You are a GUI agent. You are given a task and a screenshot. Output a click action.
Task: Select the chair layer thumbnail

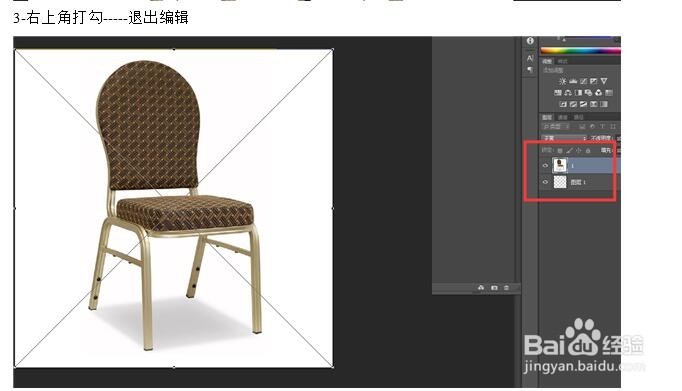(x=560, y=165)
